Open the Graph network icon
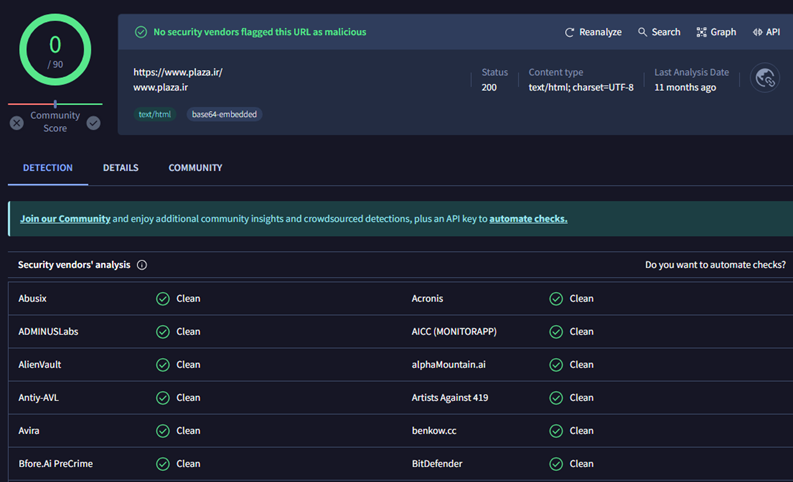793x482 pixels. click(701, 32)
